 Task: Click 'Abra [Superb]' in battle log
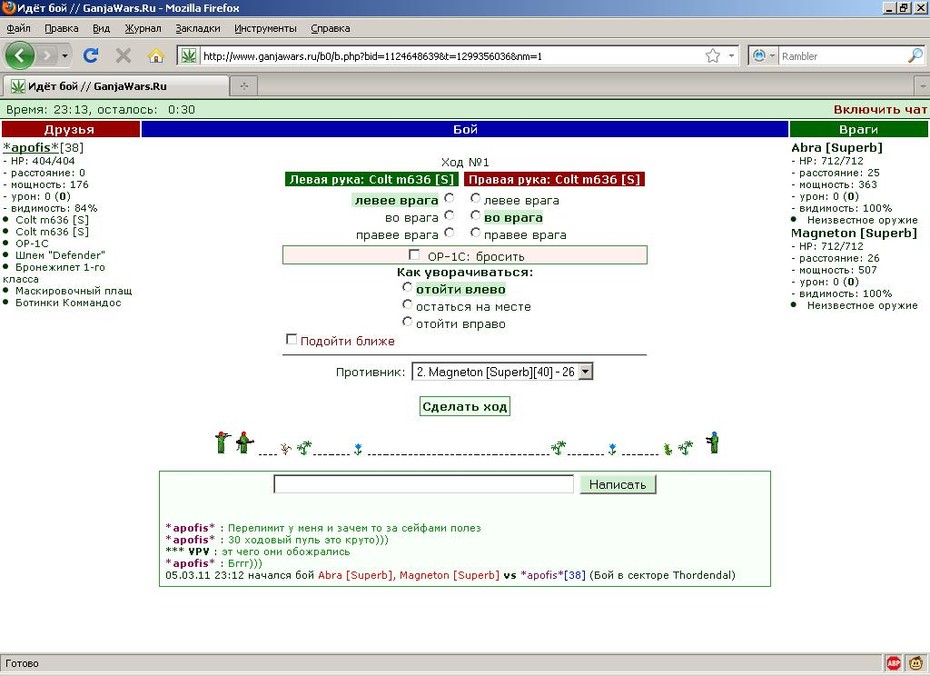pyautogui.click(x=355, y=575)
